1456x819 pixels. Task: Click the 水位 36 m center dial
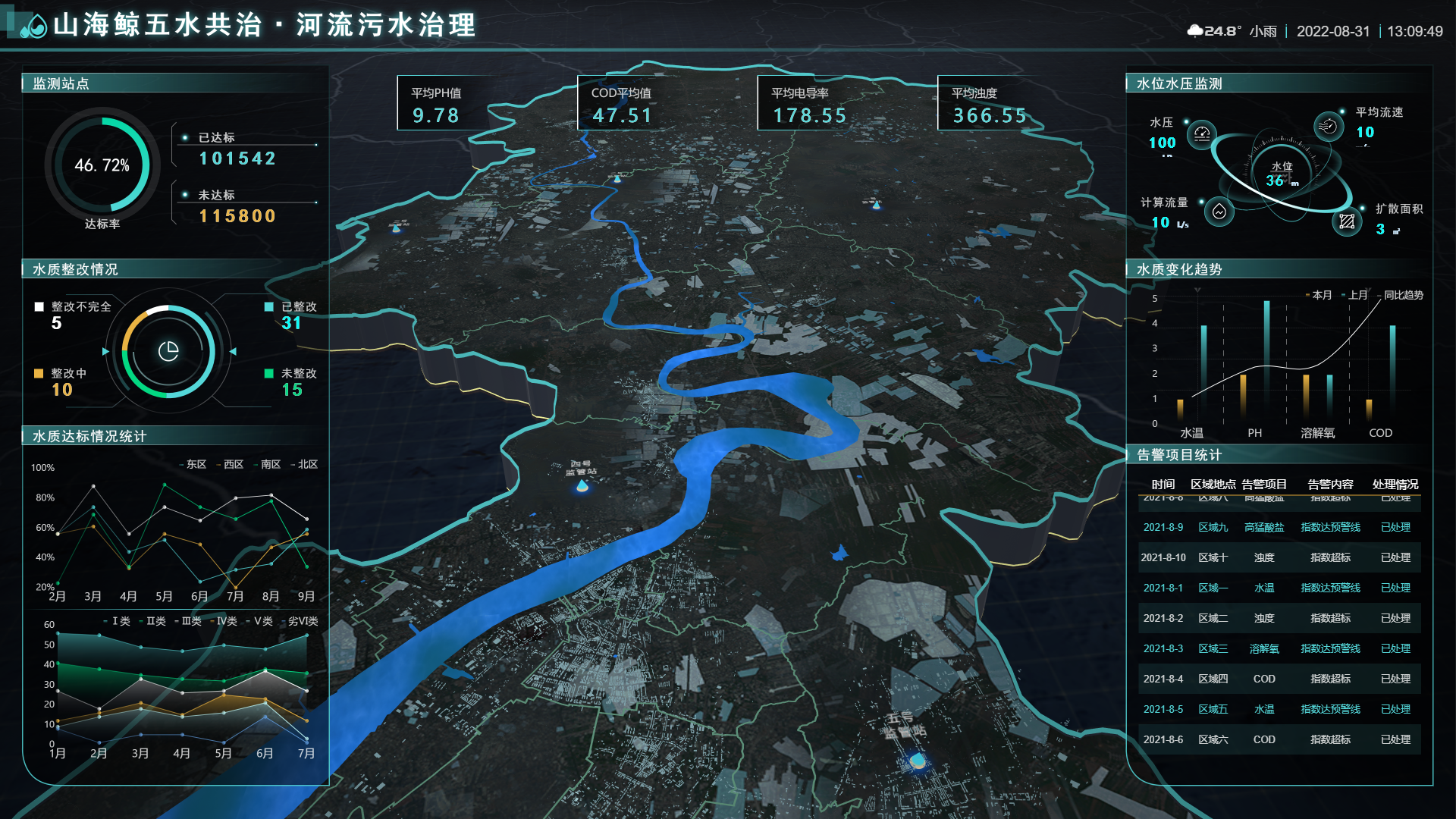tap(1282, 174)
